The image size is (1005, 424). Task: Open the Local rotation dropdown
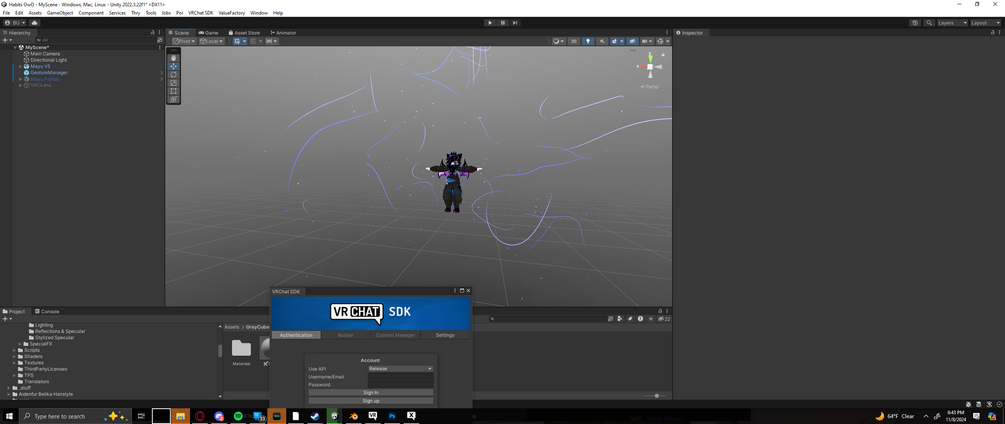click(x=212, y=41)
